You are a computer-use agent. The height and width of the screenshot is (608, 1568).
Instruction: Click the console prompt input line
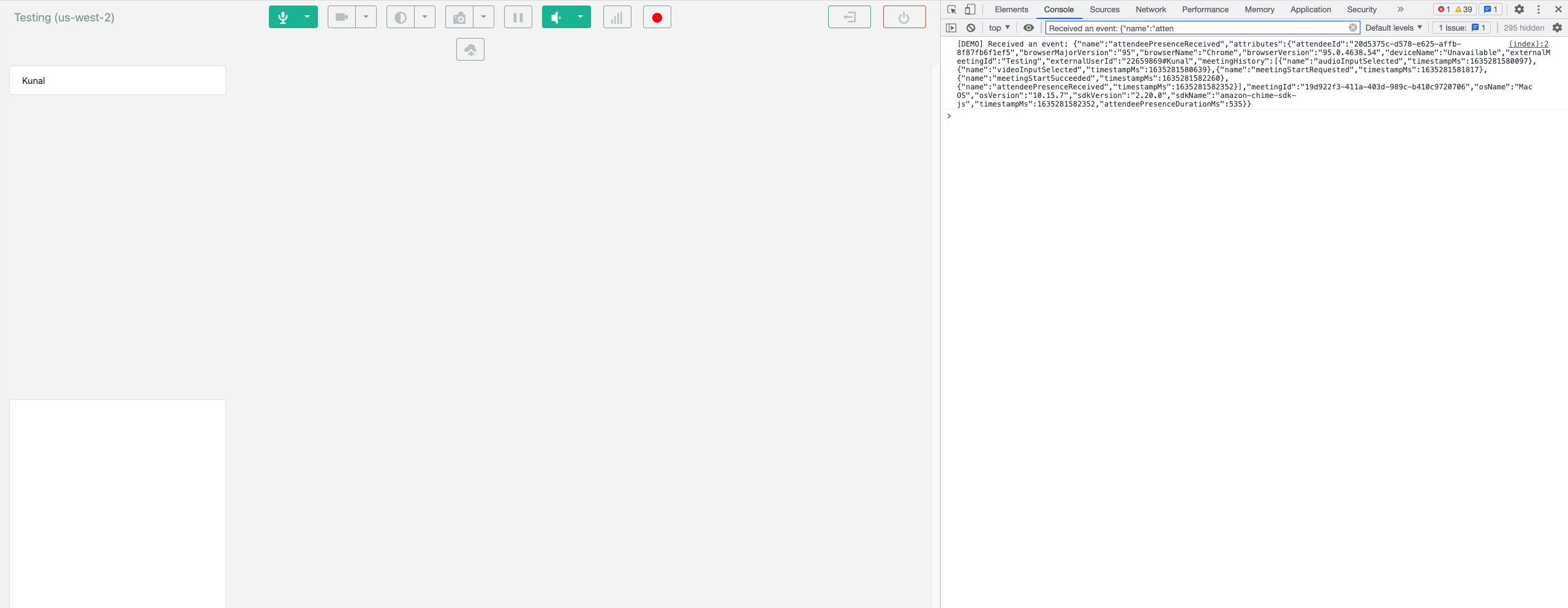pyautogui.click(x=1256, y=116)
